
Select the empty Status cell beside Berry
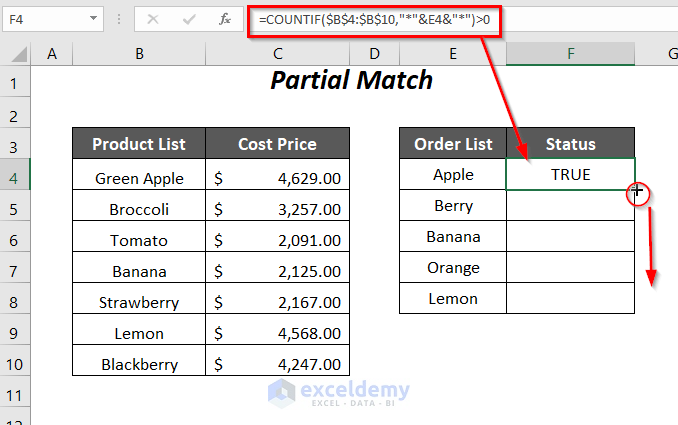point(570,206)
